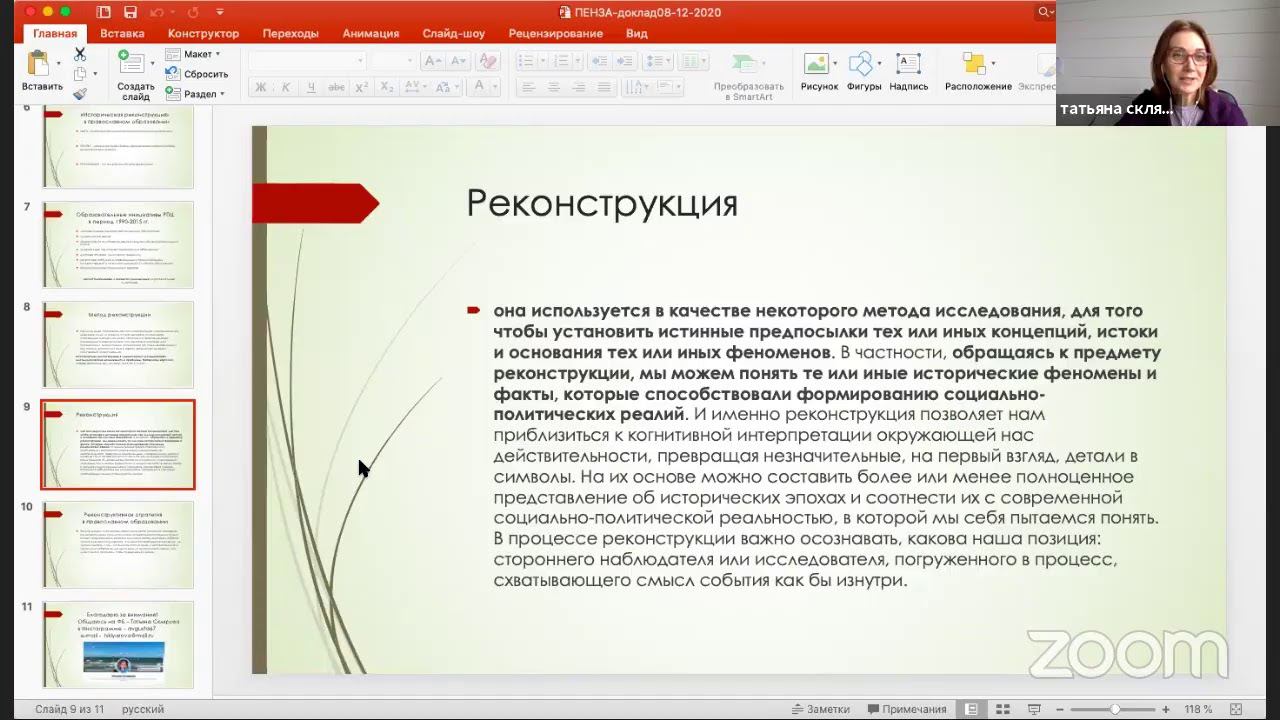Click the numbered list icon
1280x720 pixels.
(561, 61)
